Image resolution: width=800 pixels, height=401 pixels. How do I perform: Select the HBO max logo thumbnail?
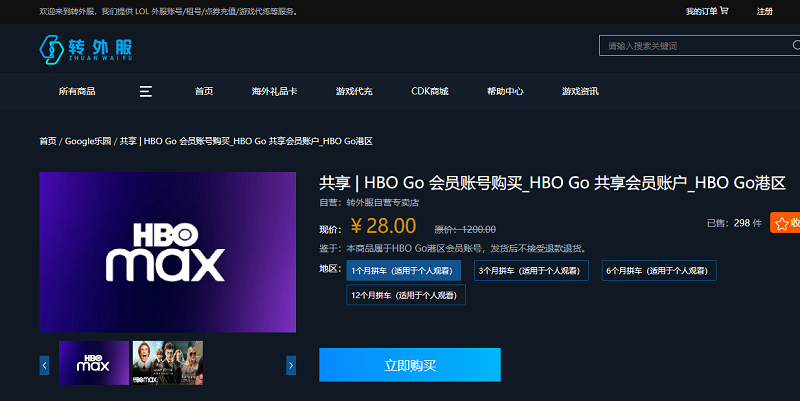pyautogui.click(x=94, y=363)
